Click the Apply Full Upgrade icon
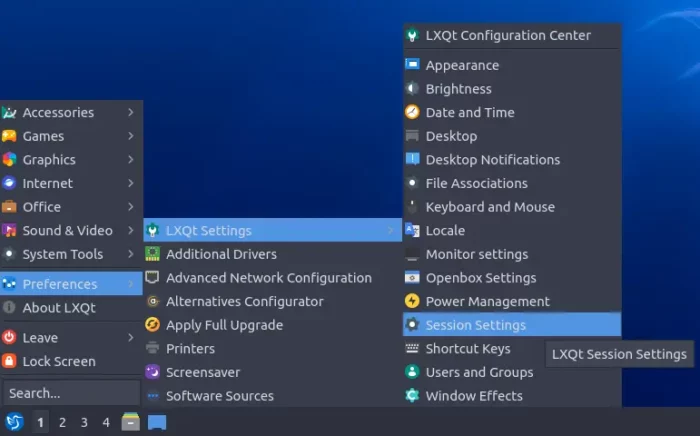 pos(153,324)
